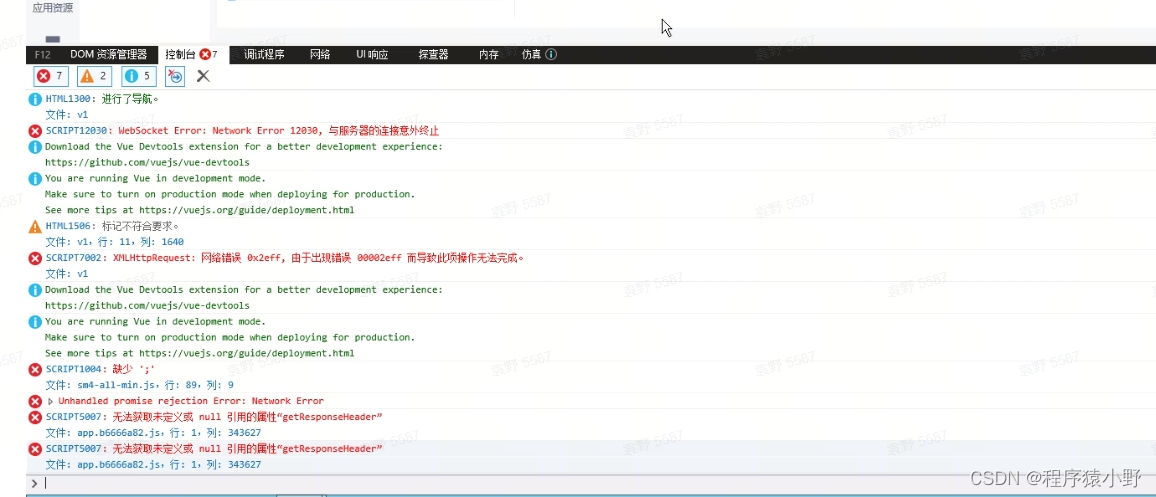Click the red error icon beside SCRIPT12030
Viewport: 1156px width, 497px height.
35,131
